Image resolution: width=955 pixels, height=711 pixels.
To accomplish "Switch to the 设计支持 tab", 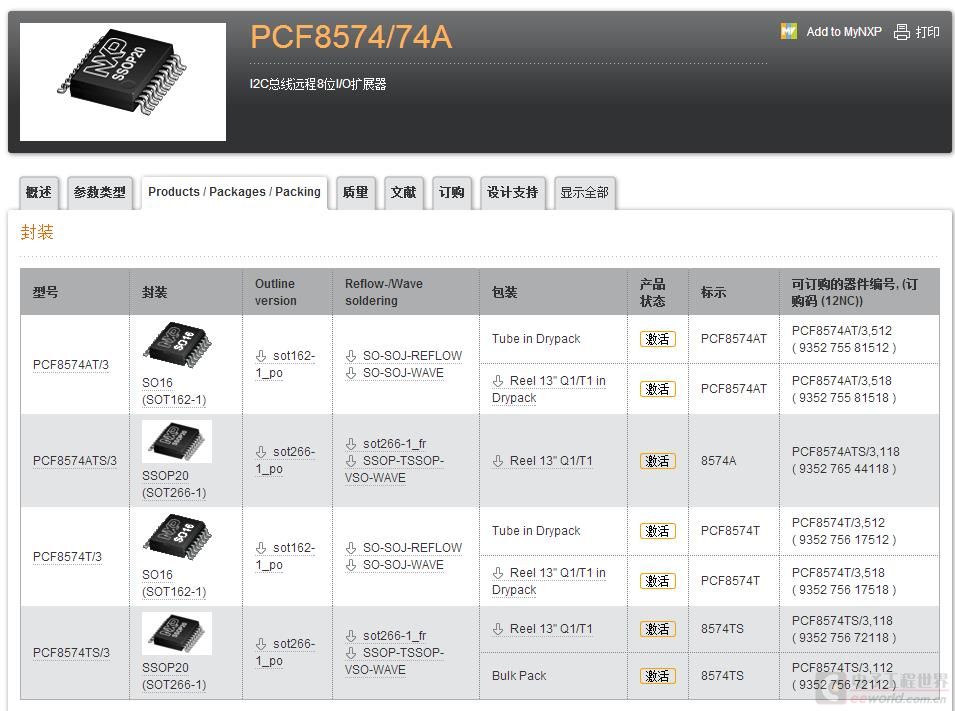I will [512, 193].
